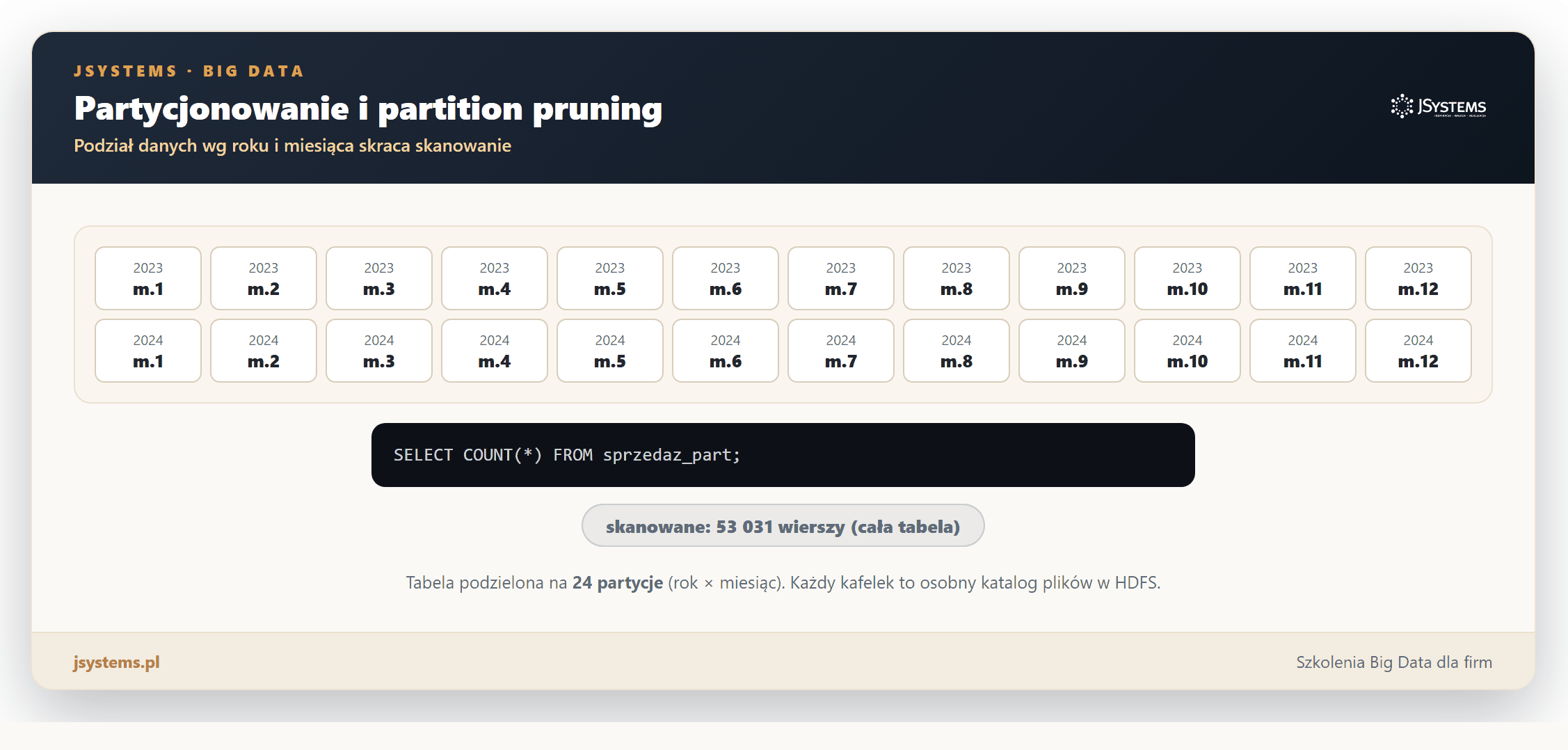Select the 2023 m.1 partition tile

click(x=148, y=278)
